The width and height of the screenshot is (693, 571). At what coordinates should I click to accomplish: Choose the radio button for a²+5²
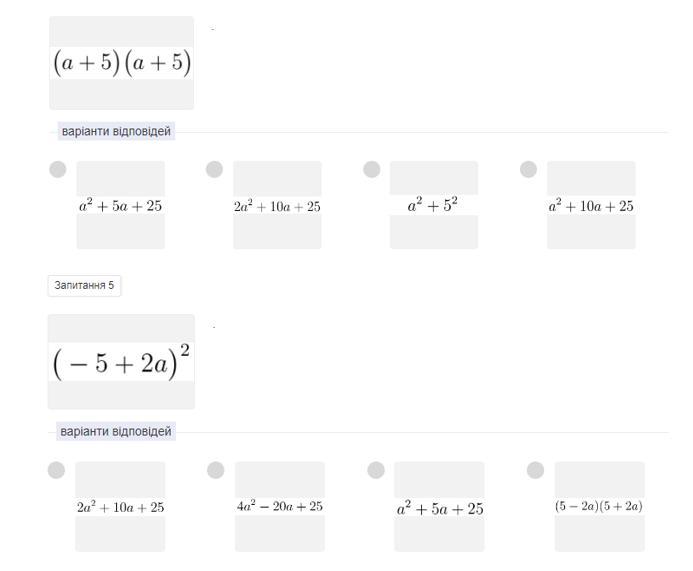tap(372, 170)
